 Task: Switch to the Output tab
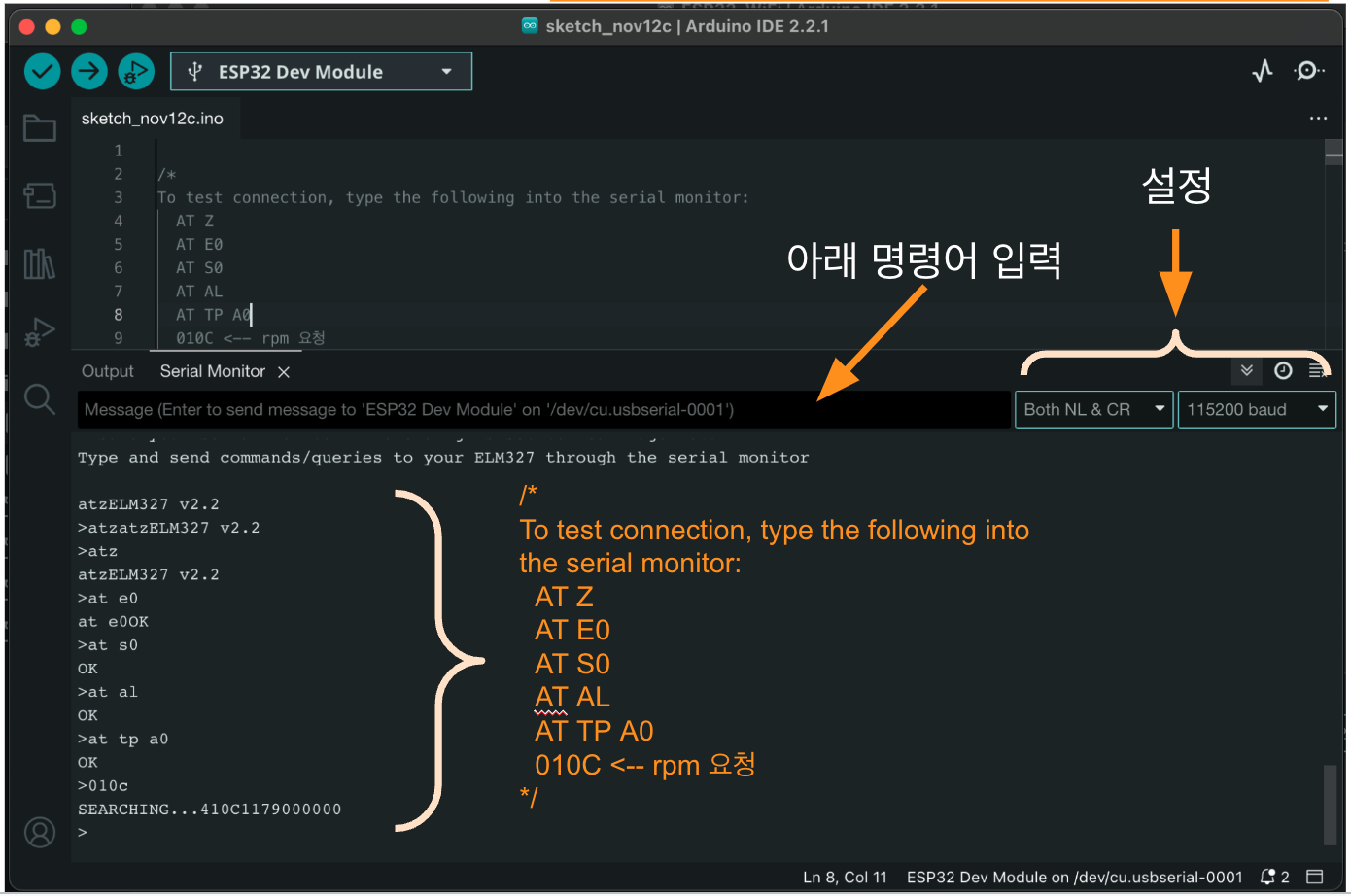[108, 371]
